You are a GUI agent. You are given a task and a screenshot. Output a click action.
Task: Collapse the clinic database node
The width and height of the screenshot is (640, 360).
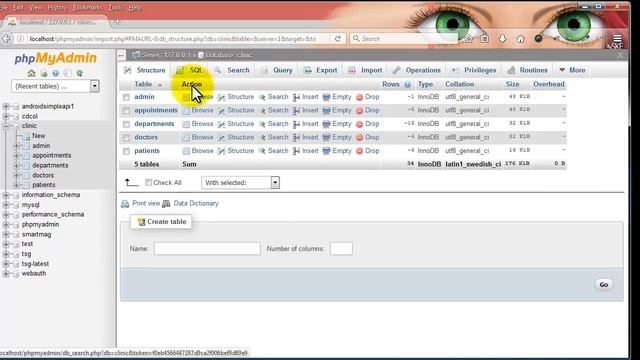6,126
